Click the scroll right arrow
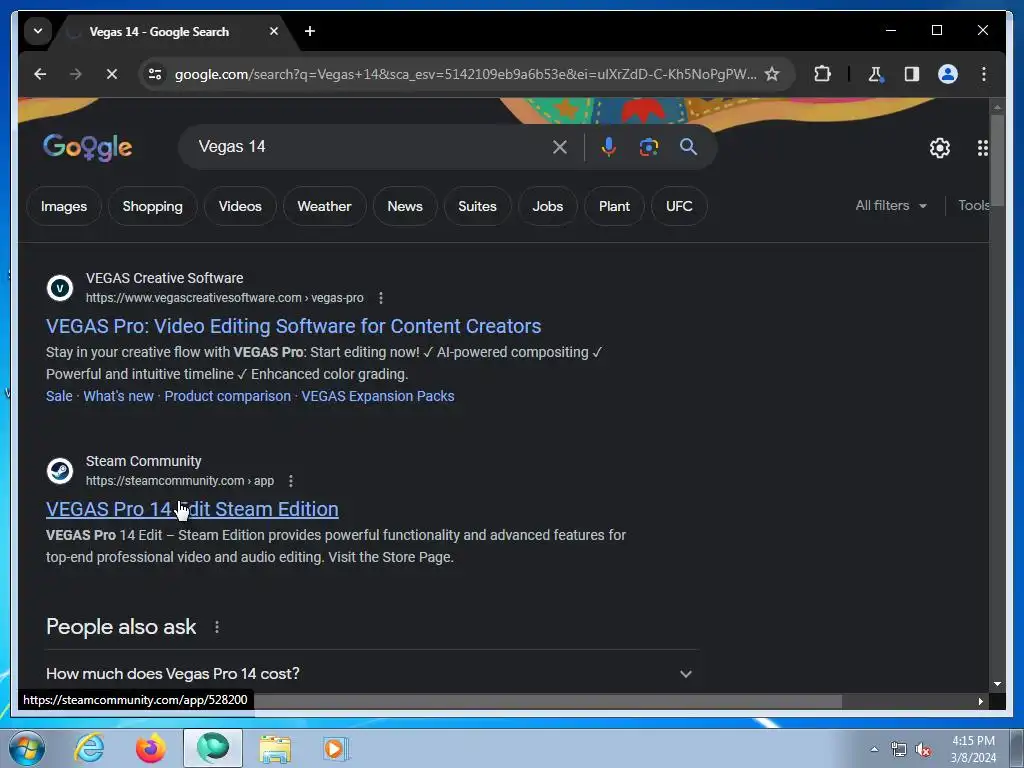Image resolution: width=1024 pixels, height=768 pixels. (980, 701)
